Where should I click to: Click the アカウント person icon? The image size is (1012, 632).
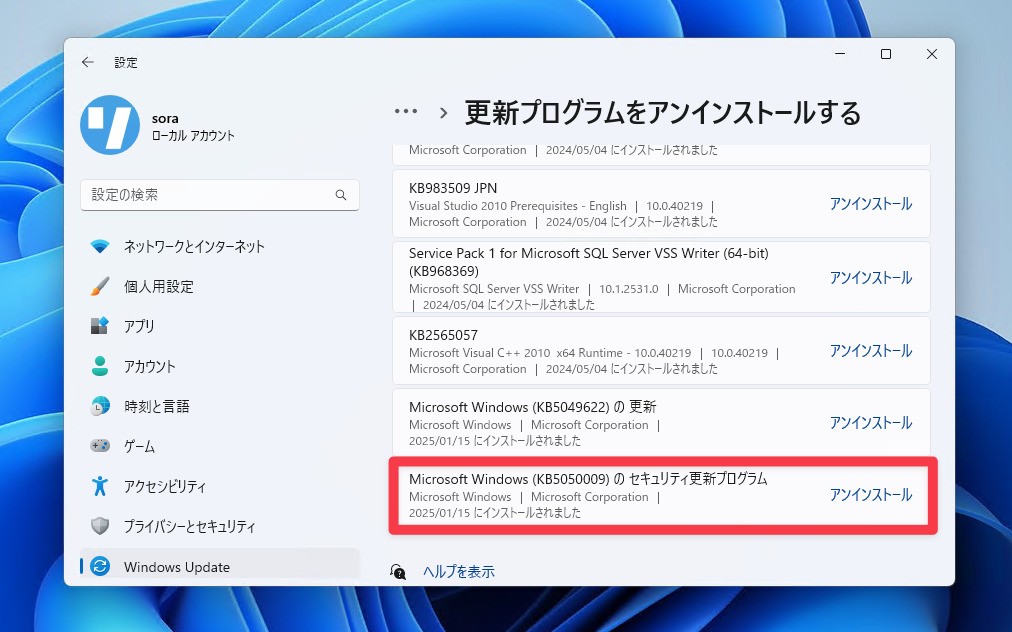click(99, 366)
